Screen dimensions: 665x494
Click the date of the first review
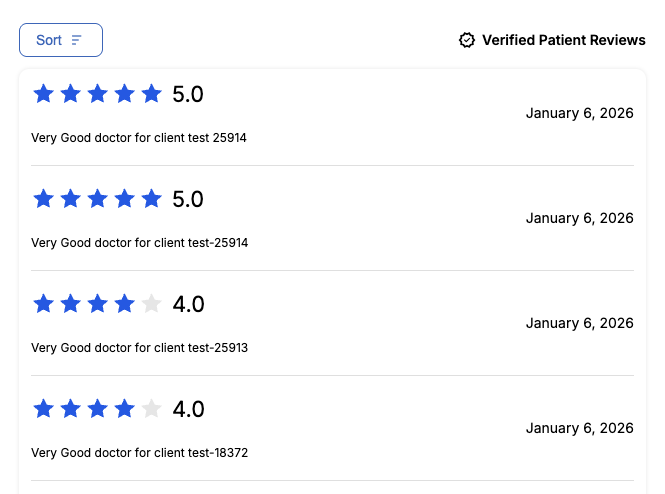[580, 113]
